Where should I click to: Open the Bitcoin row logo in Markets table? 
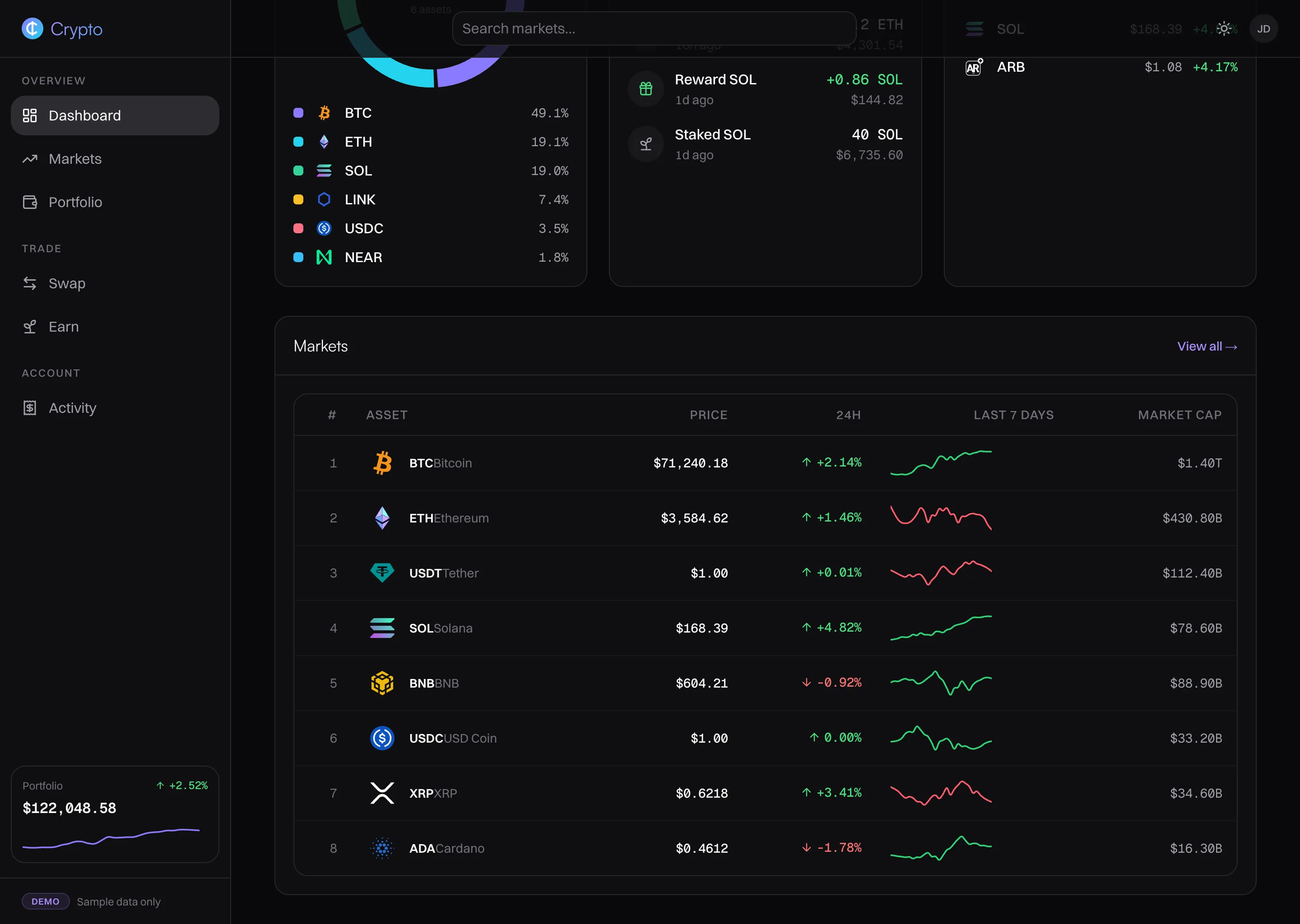pos(382,463)
